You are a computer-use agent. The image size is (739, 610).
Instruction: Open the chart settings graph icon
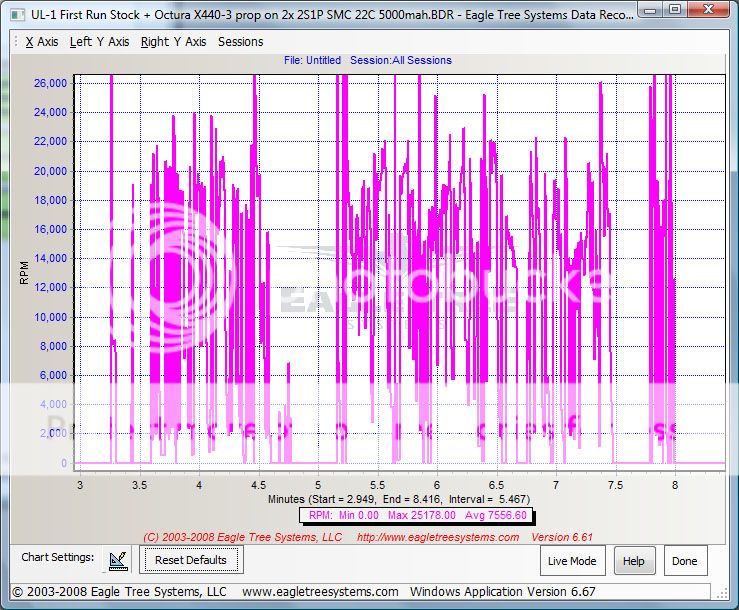119,560
